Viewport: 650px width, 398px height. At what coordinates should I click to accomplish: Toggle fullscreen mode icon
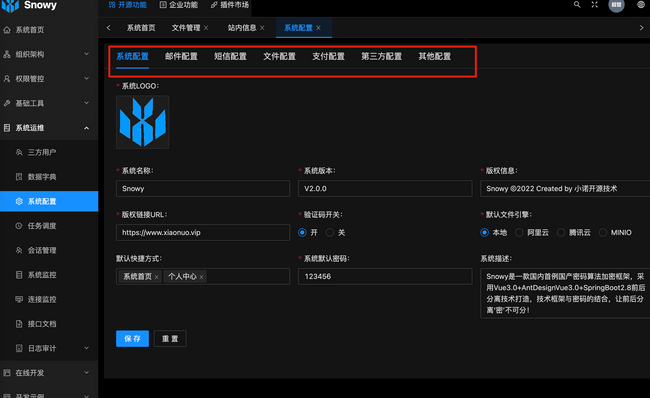594,5
